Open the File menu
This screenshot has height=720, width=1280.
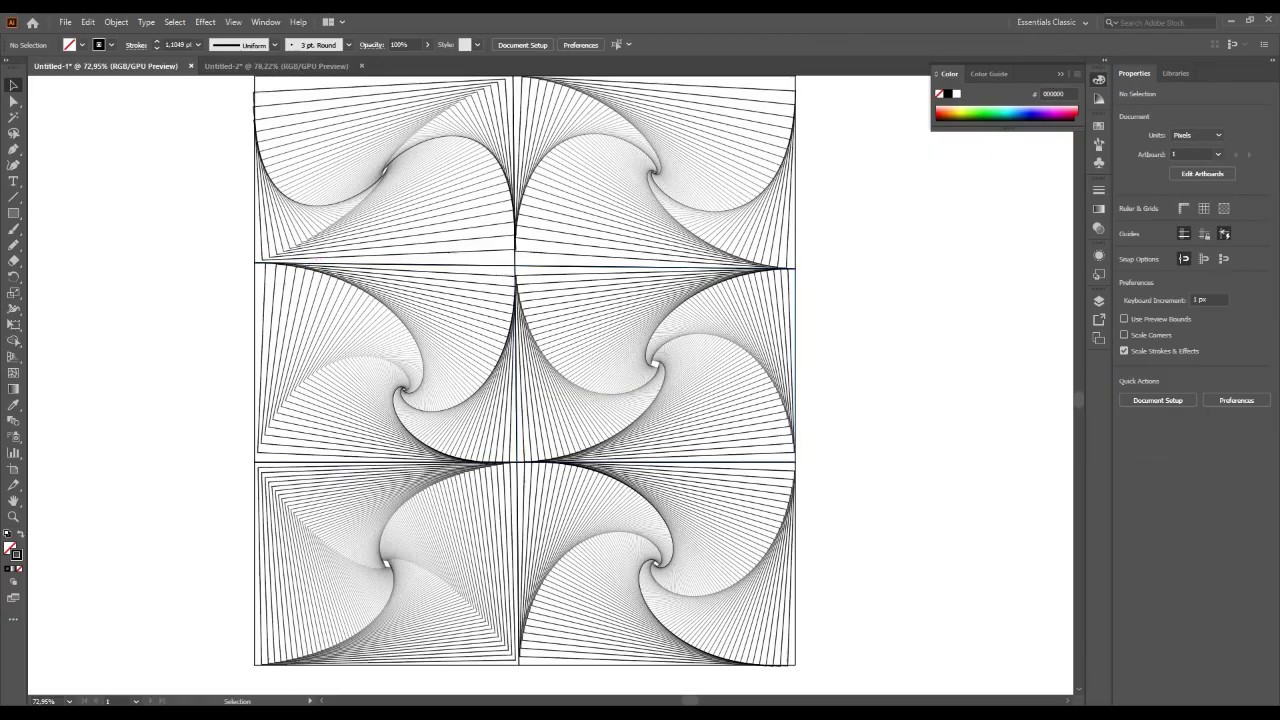click(65, 22)
